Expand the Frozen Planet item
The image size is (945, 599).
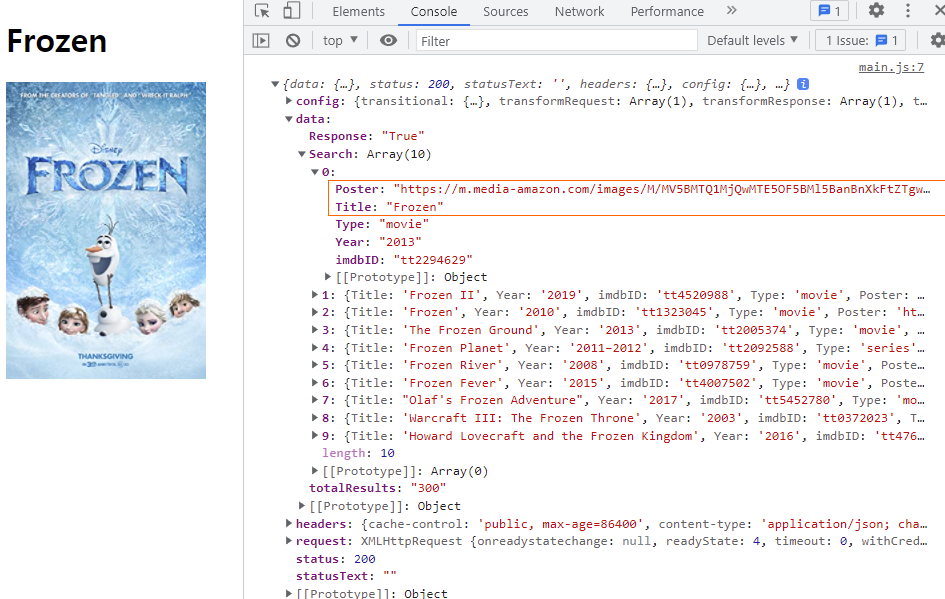[x=315, y=348]
